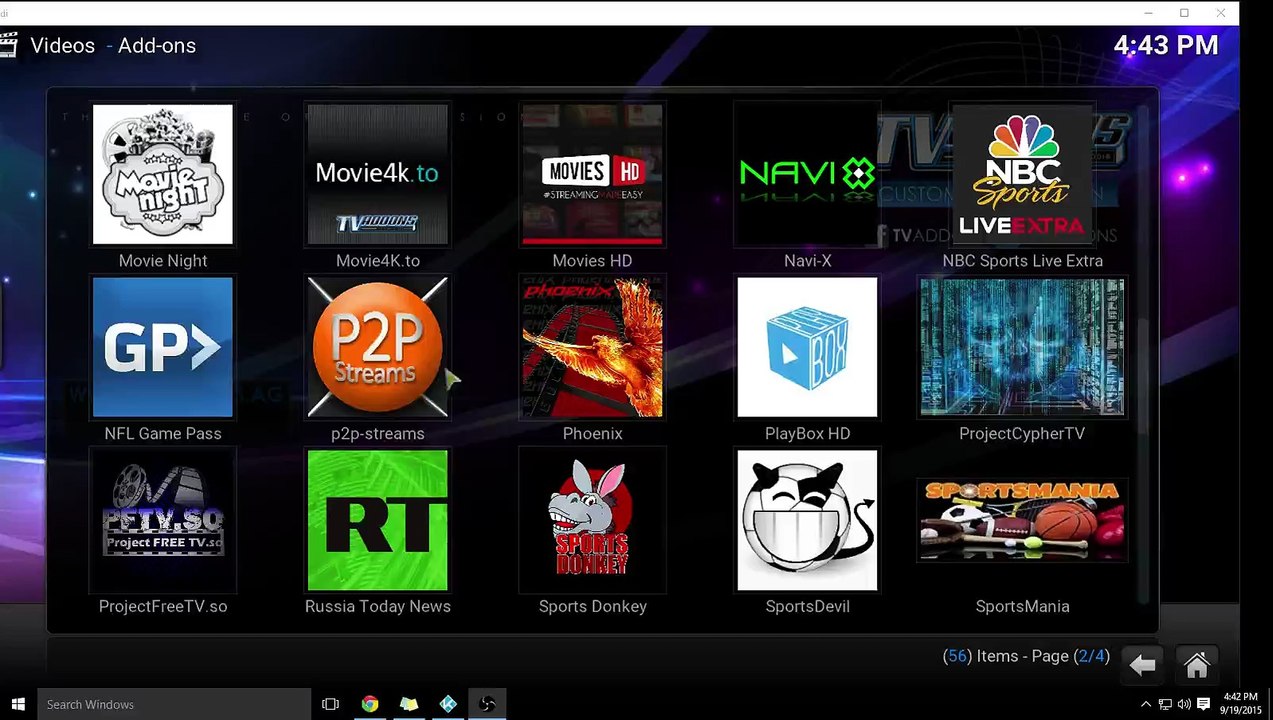This screenshot has width=1273, height=720.
Task: Select the Russia Today News label
Action: click(x=377, y=606)
